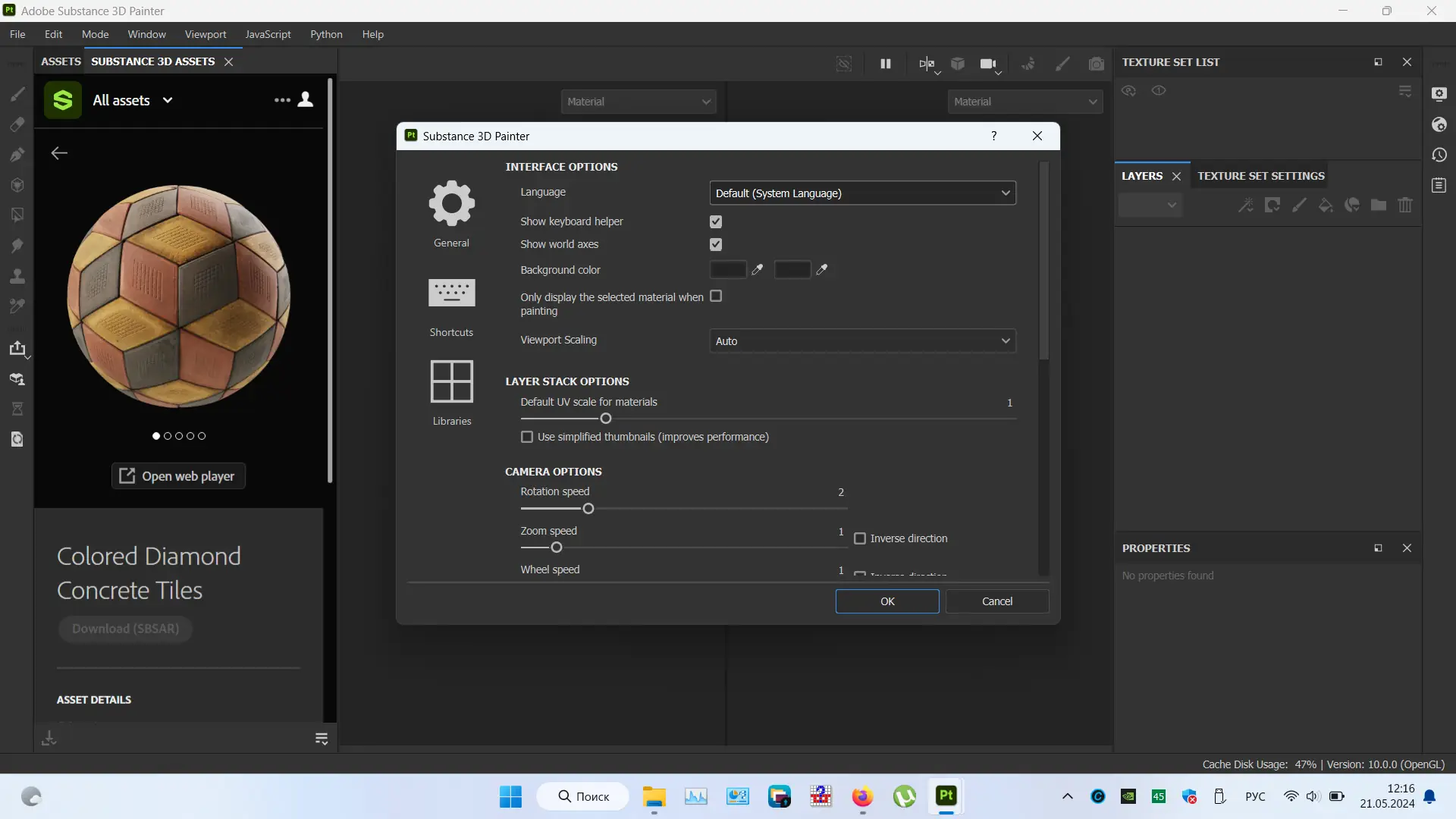Switch to Texture Set Settings tab
The height and width of the screenshot is (819, 1456).
[x=1260, y=176]
